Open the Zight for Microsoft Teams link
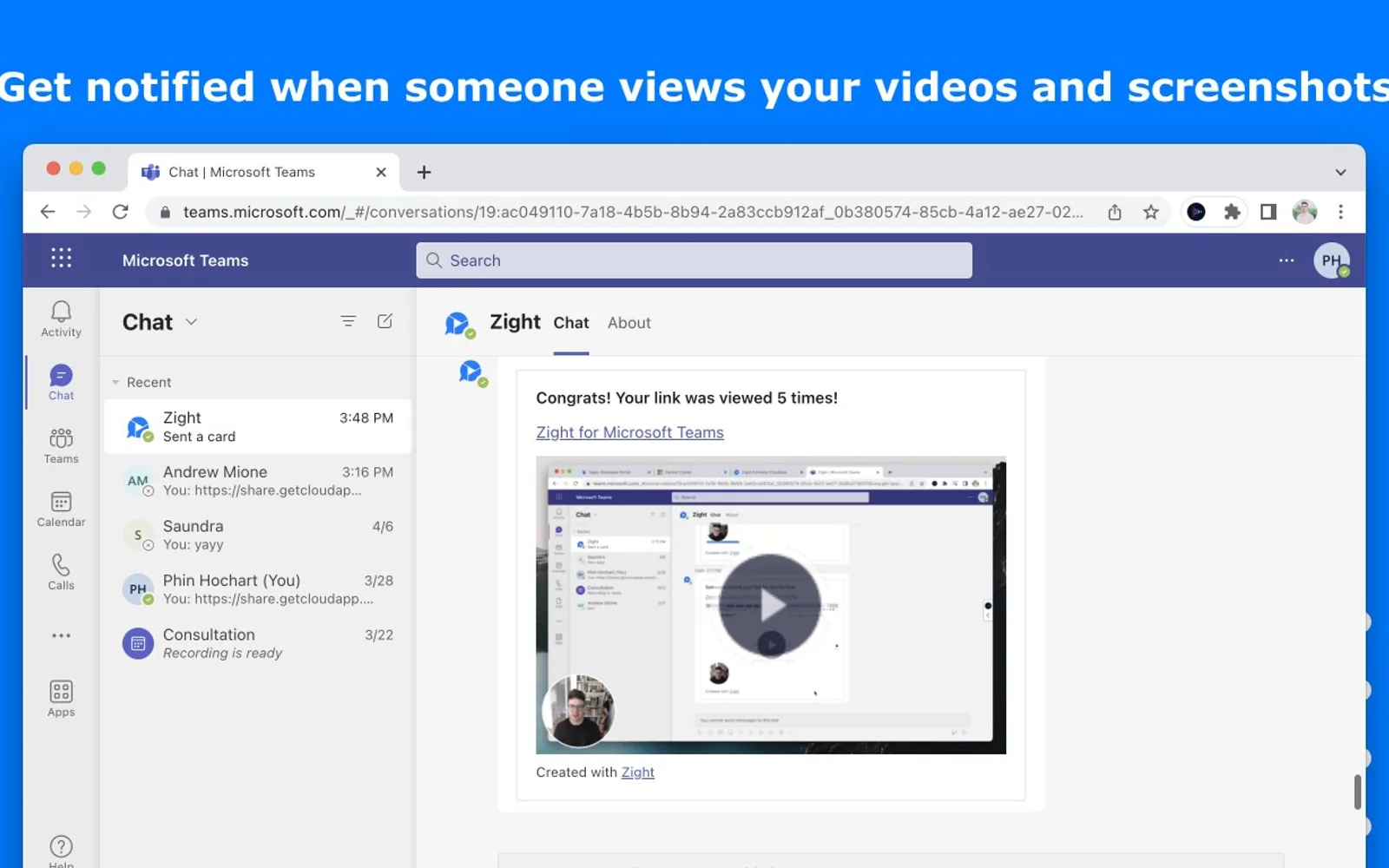Image resolution: width=1389 pixels, height=868 pixels. click(x=629, y=432)
